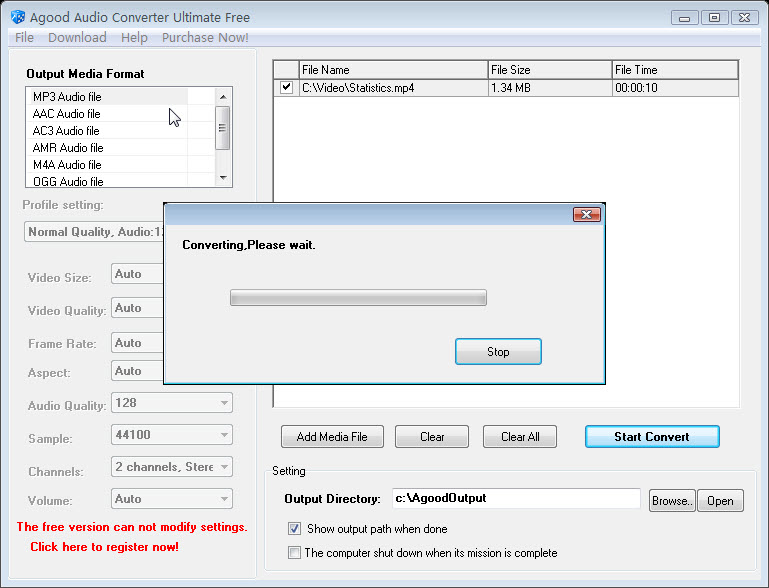Click the Agood app icon in title bar

pos(18,17)
